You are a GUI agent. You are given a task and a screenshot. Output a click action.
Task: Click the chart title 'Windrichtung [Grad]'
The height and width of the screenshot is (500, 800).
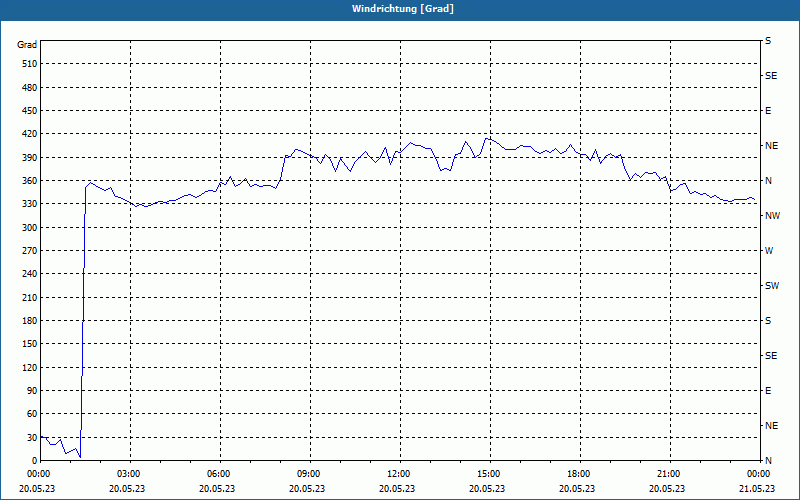click(403, 9)
